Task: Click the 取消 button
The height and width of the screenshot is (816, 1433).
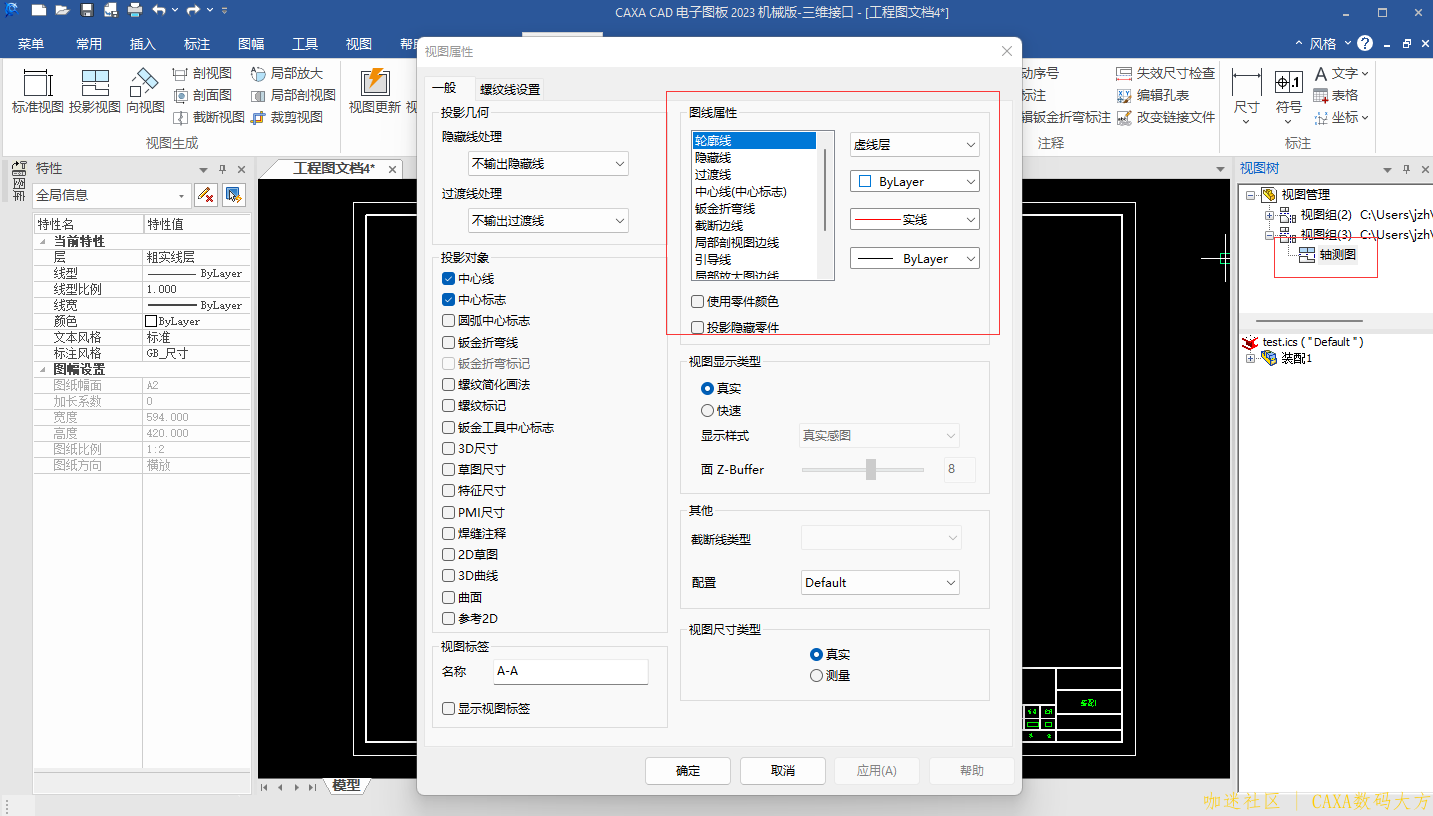Action: click(x=782, y=771)
